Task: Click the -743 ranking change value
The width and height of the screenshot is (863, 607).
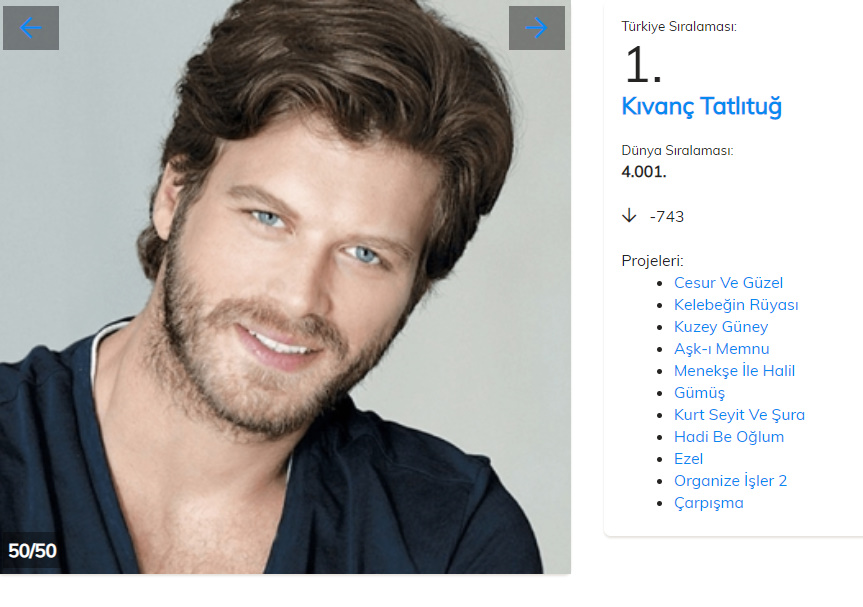Action: point(667,216)
